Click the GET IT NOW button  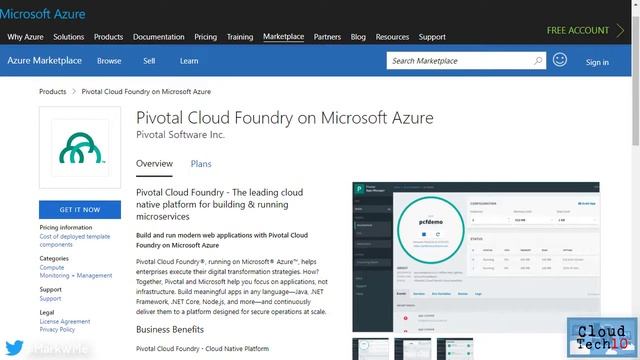click(x=80, y=209)
